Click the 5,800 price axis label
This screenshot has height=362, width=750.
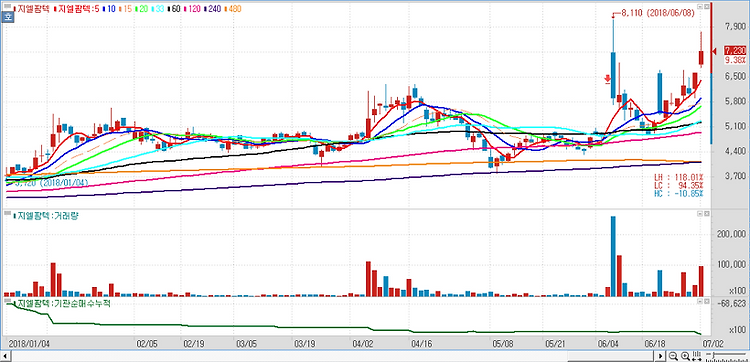[x=736, y=101]
